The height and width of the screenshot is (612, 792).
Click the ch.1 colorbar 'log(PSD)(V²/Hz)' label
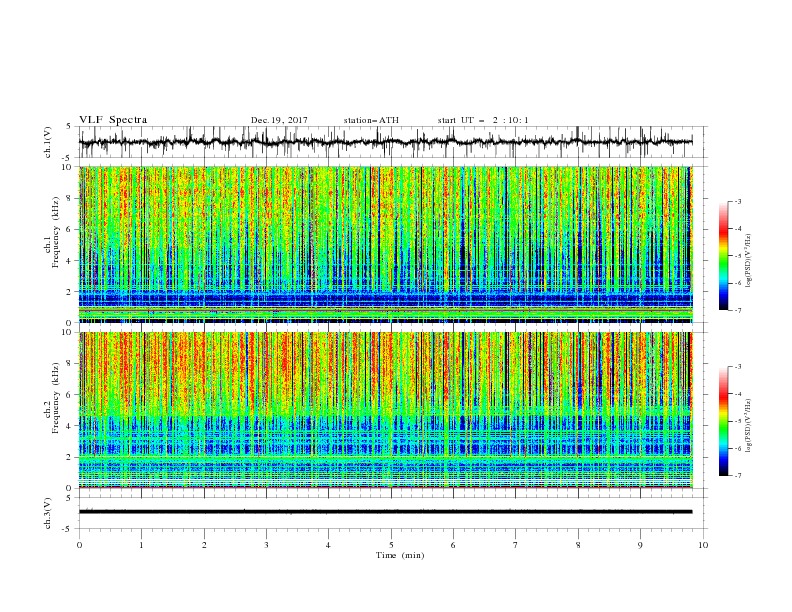coord(749,261)
